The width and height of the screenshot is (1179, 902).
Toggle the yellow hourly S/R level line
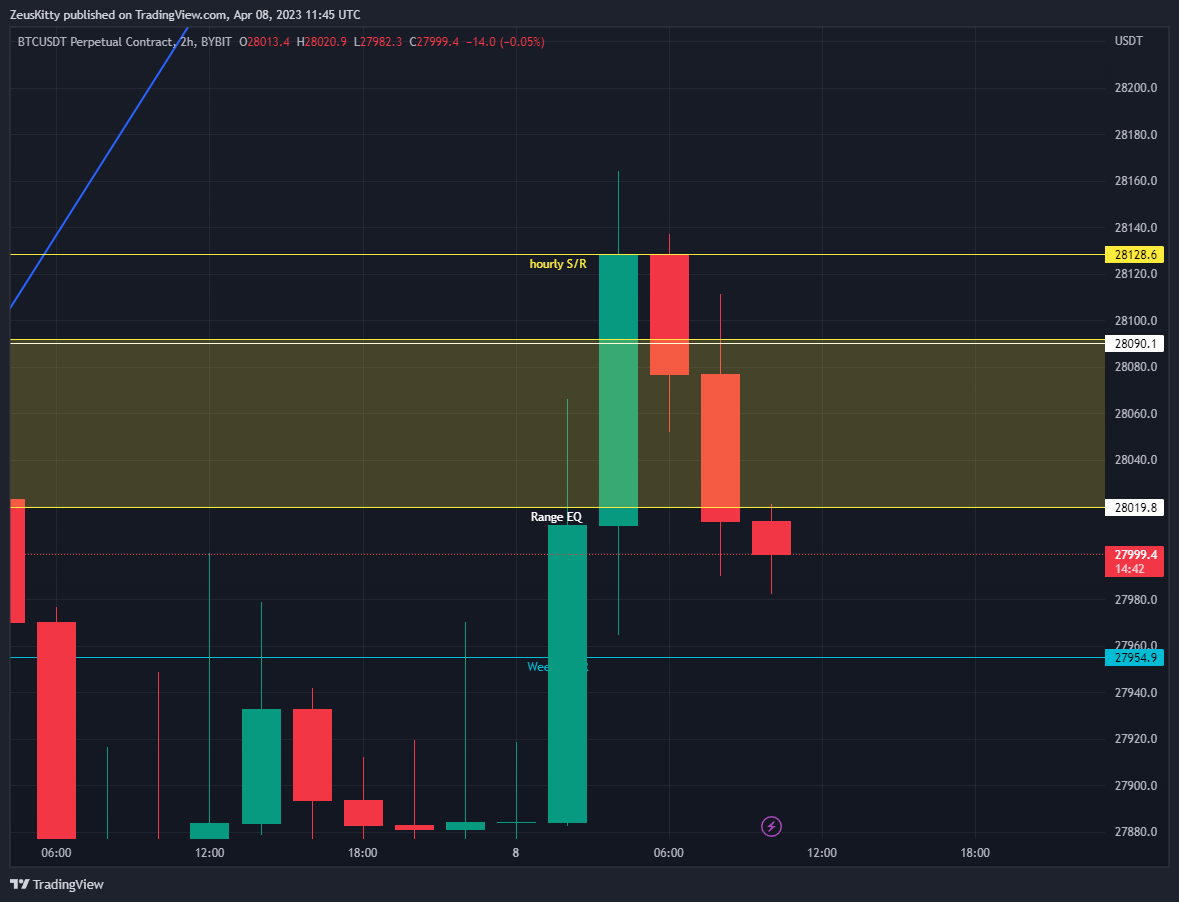coord(300,255)
